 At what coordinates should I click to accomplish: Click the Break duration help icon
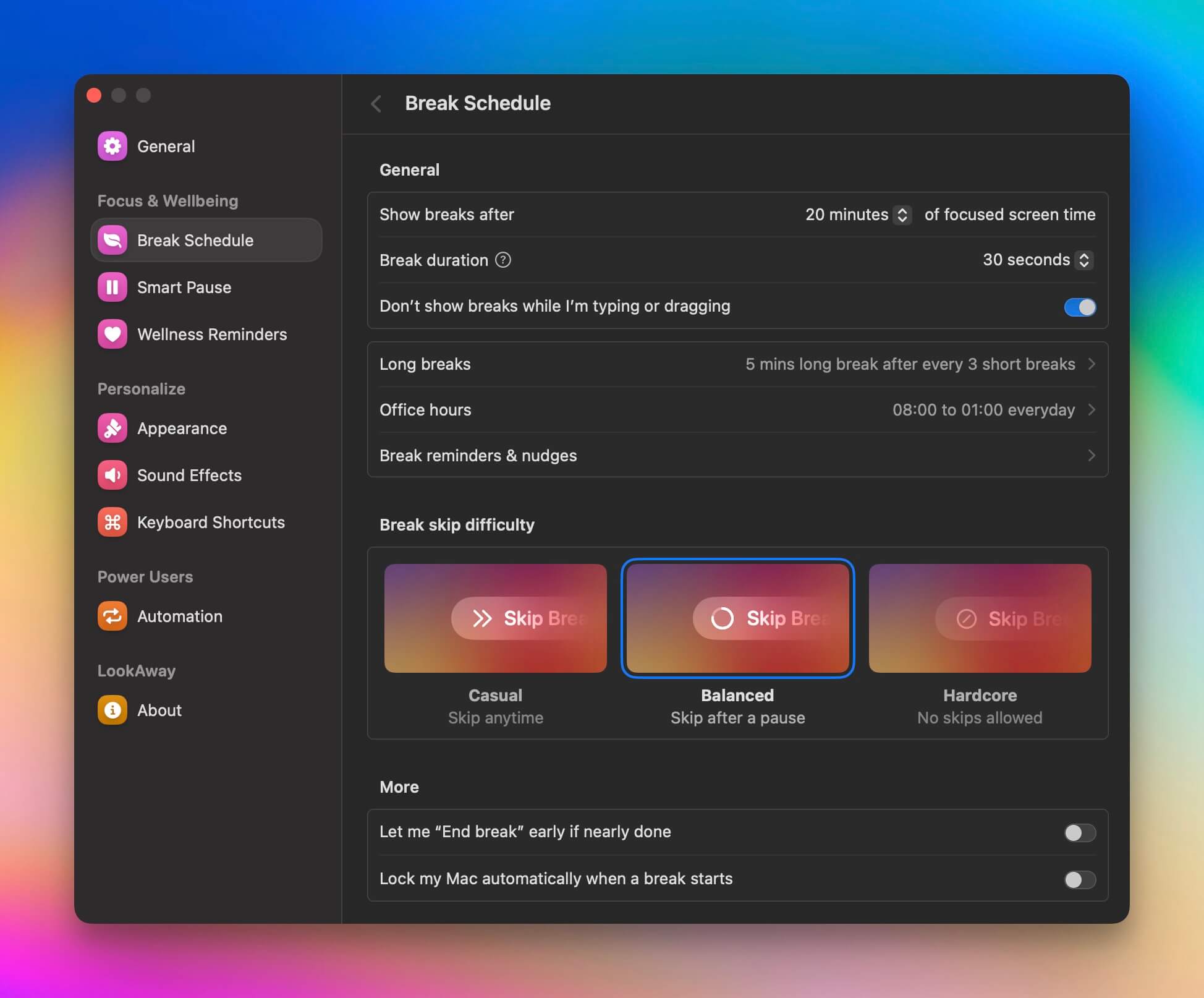[503, 260]
